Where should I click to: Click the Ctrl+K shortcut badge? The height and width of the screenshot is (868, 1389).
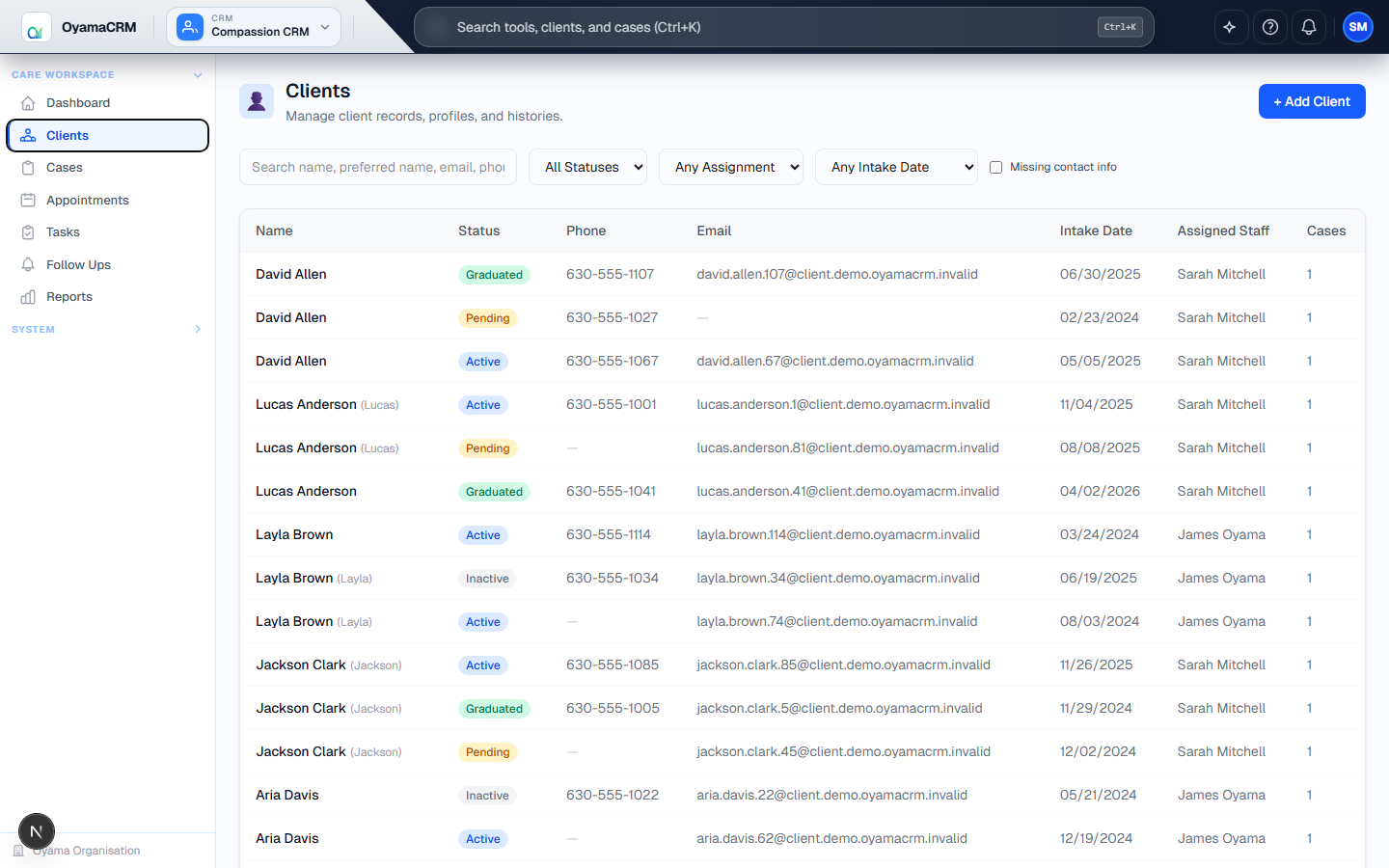[1120, 27]
